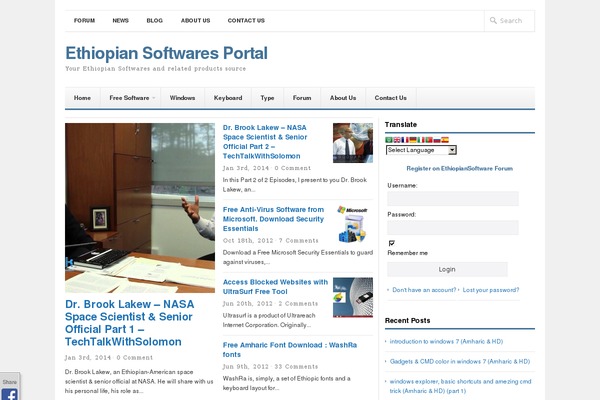Click the Password input field
Screen dimensions: 600x400
pyautogui.click(x=453, y=228)
